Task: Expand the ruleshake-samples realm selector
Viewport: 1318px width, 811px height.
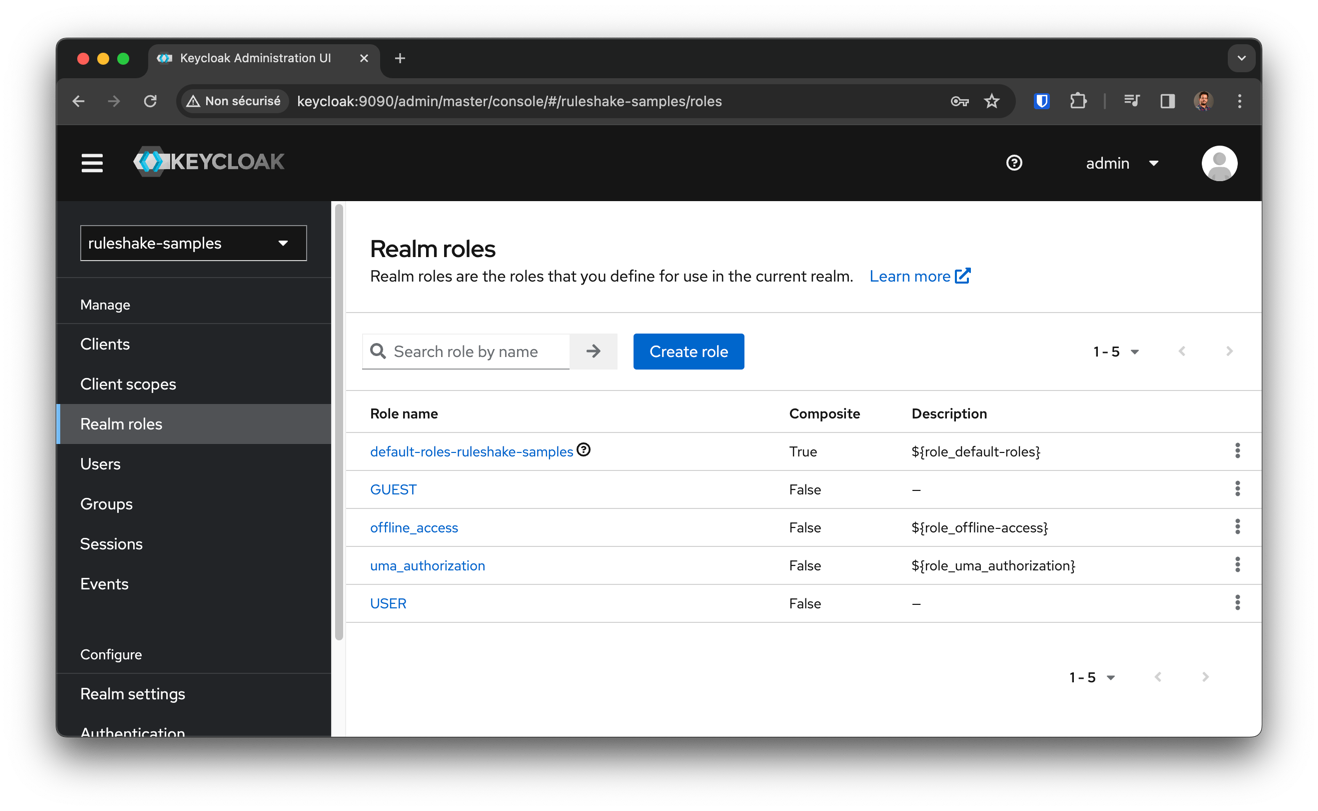Action: [x=193, y=243]
